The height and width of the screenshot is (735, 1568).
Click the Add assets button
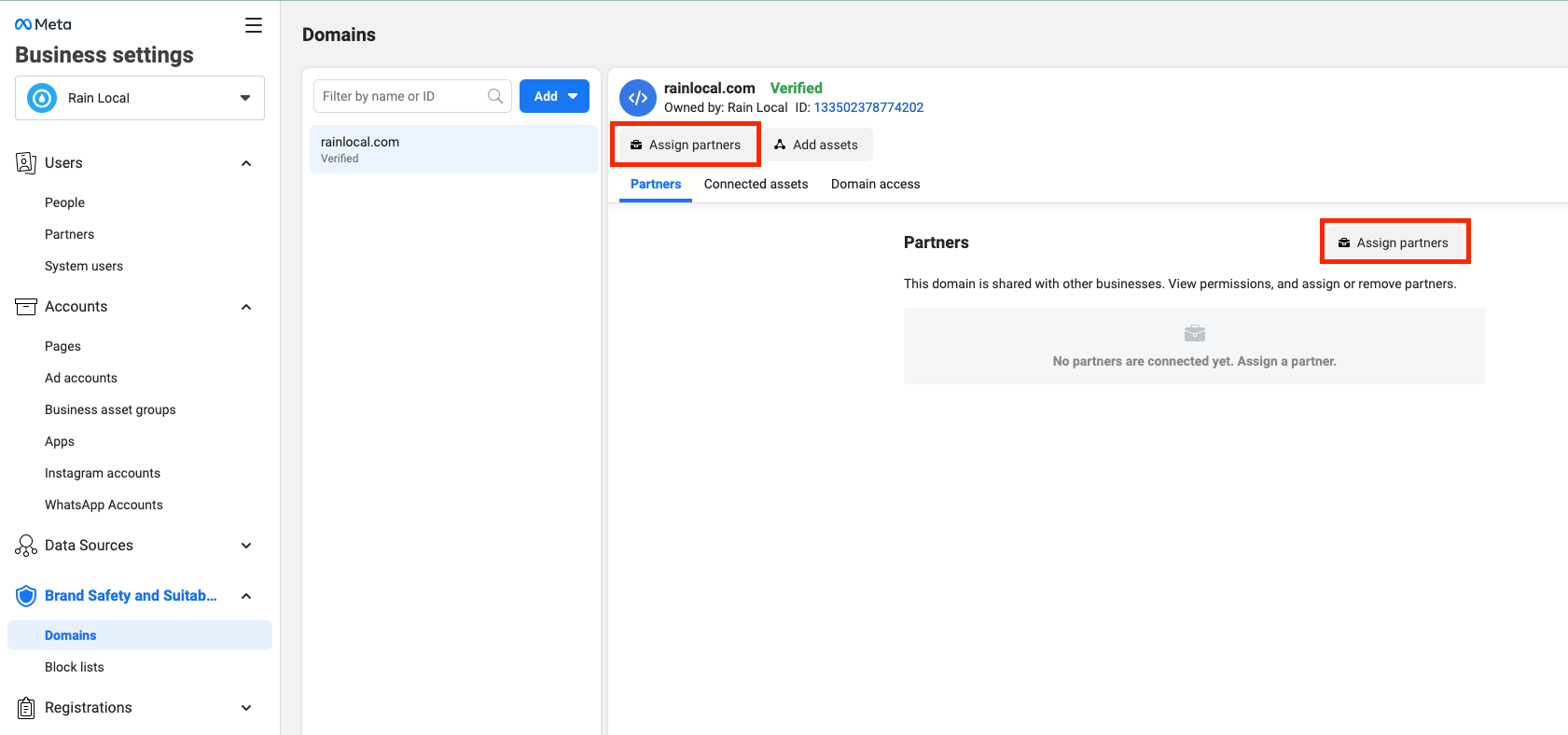816,145
